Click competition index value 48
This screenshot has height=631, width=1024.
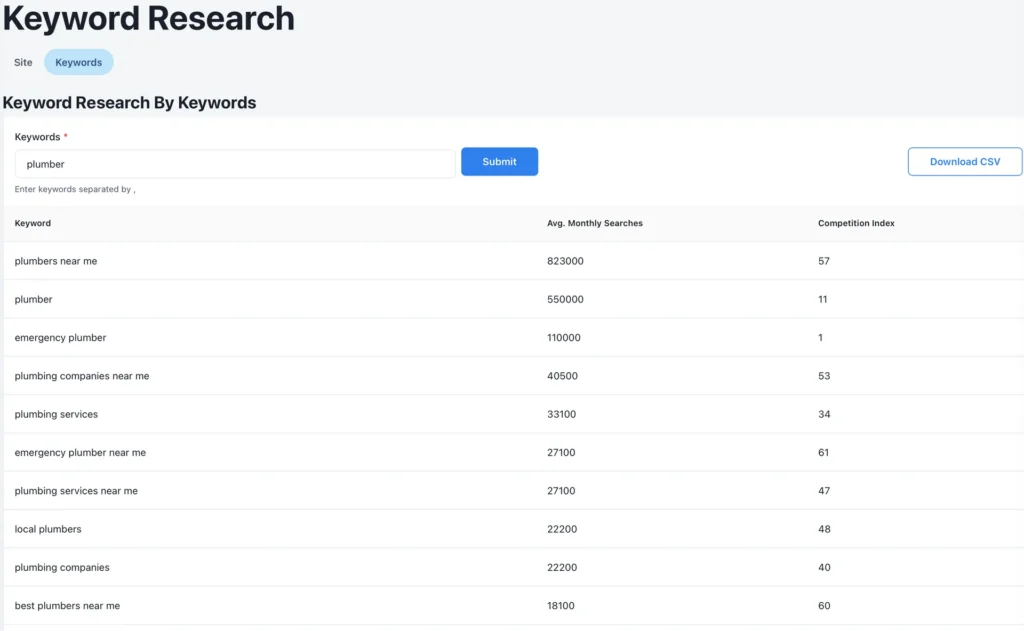(824, 529)
